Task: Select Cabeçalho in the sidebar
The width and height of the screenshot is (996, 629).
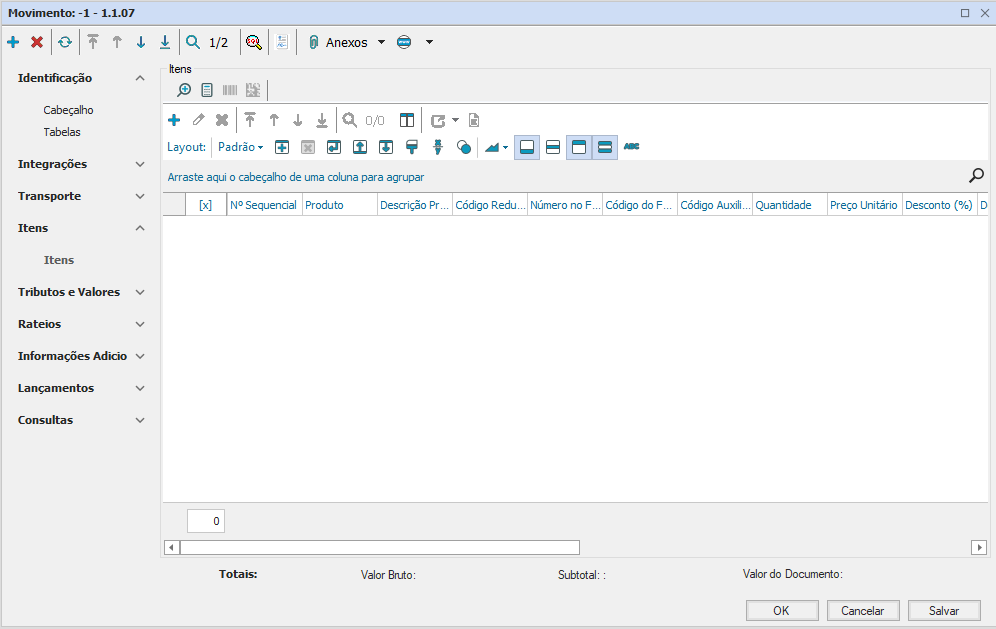Action: [x=68, y=110]
